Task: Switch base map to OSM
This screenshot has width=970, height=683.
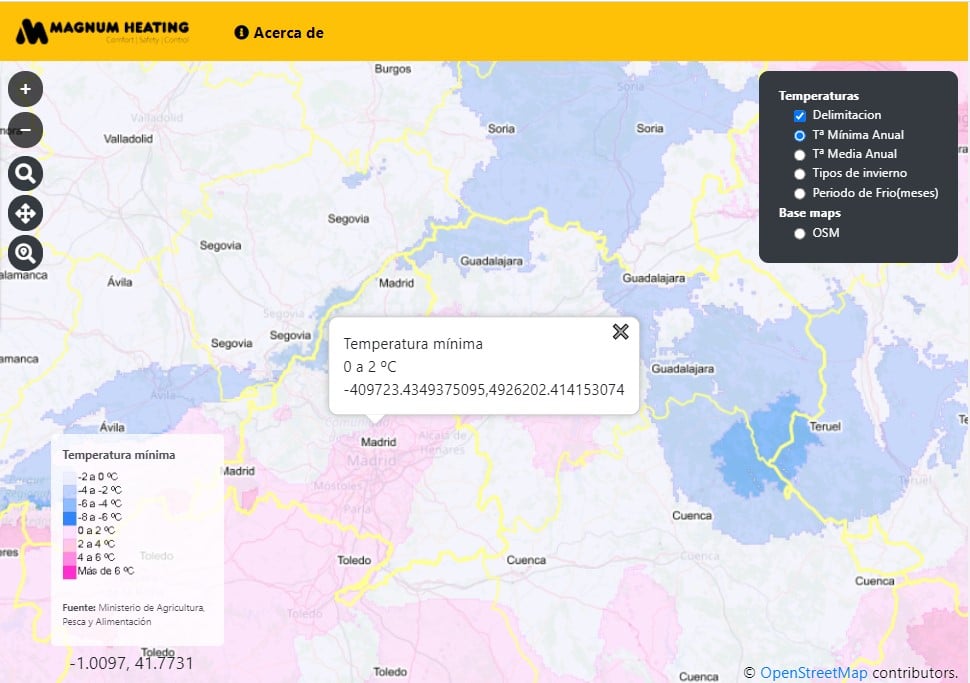Action: pyautogui.click(x=799, y=232)
